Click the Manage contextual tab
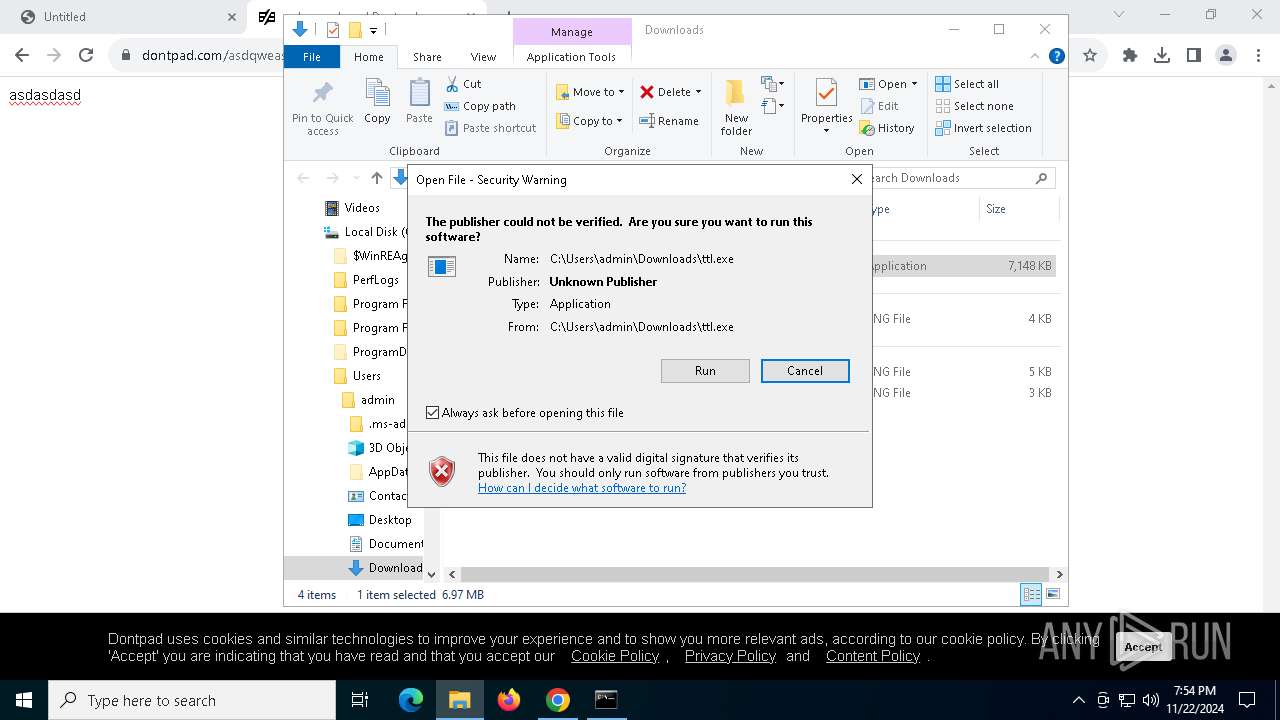This screenshot has height=720, width=1280. pyautogui.click(x=572, y=32)
